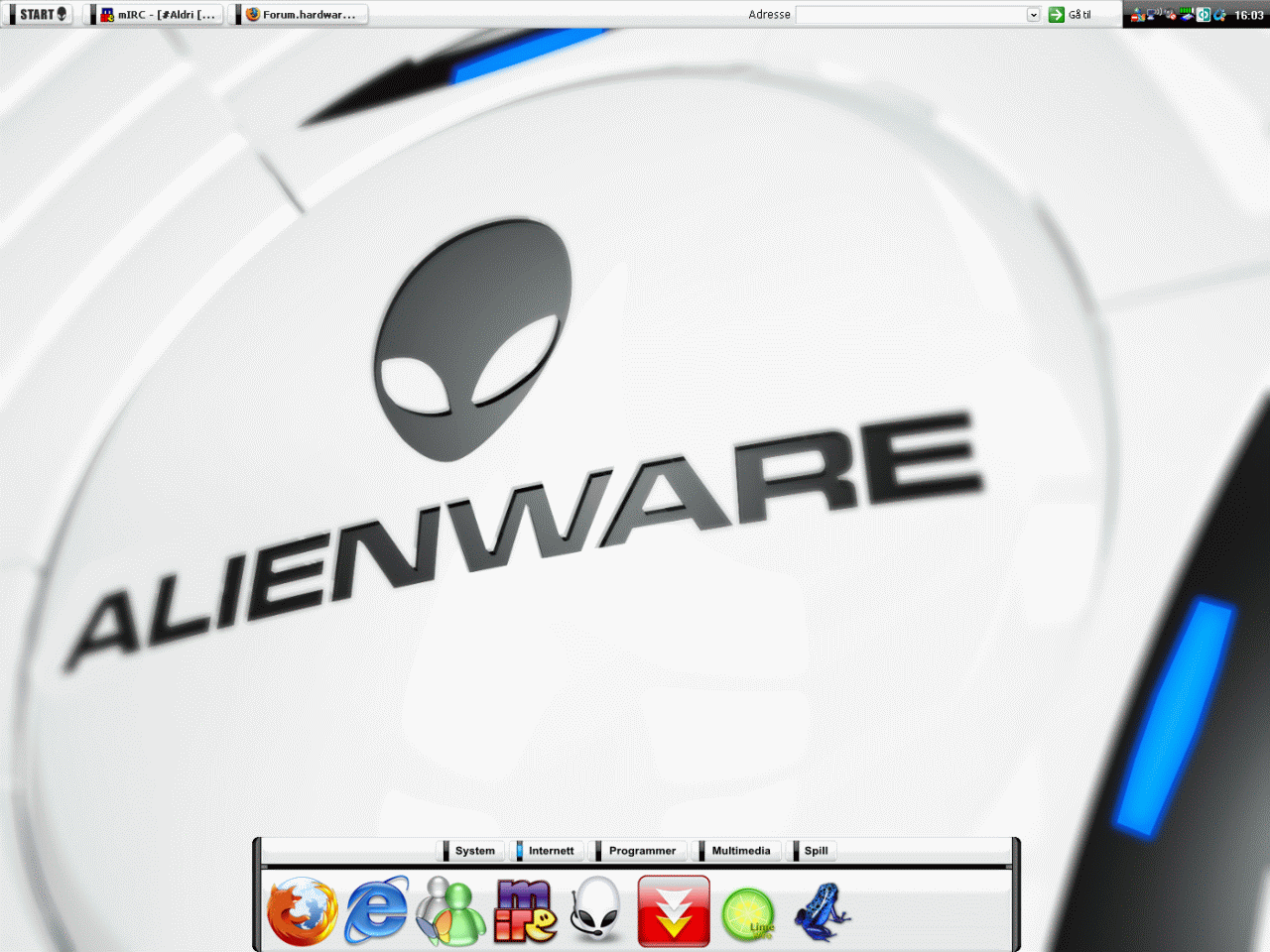The width and height of the screenshot is (1270, 952).
Task: Click the green battery meter tray icon
Action: [1187, 15]
